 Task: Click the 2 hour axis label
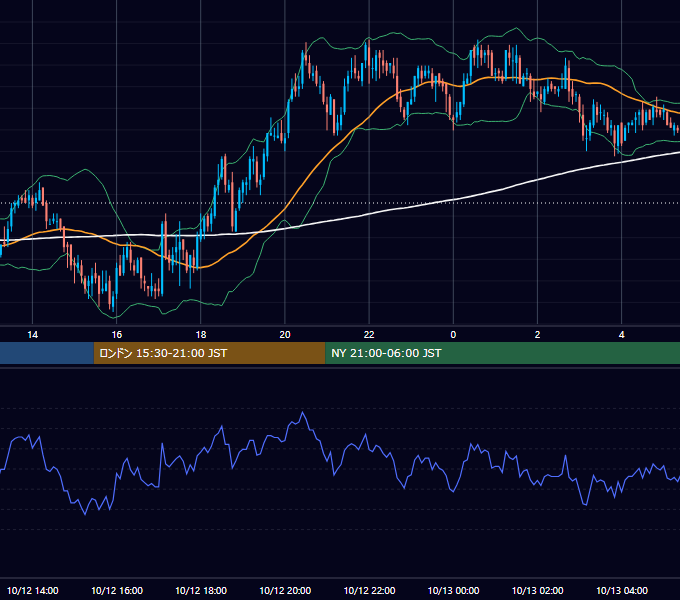pos(537,335)
